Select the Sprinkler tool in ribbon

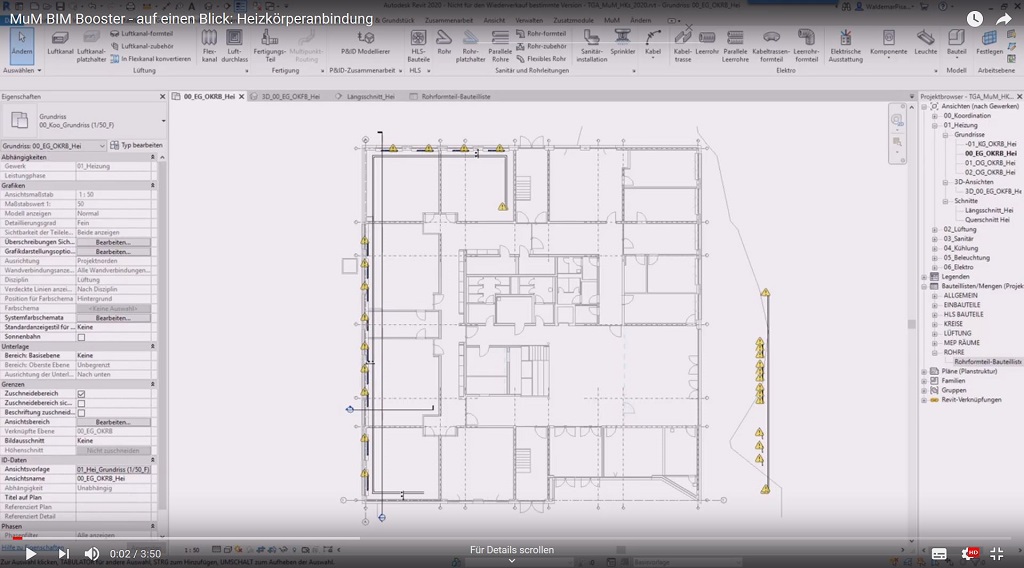pos(622,42)
